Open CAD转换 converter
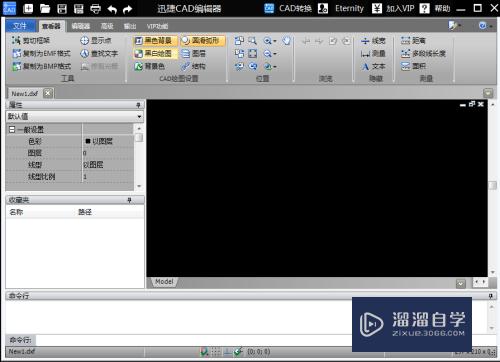 pyautogui.click(x=288, y=8)
